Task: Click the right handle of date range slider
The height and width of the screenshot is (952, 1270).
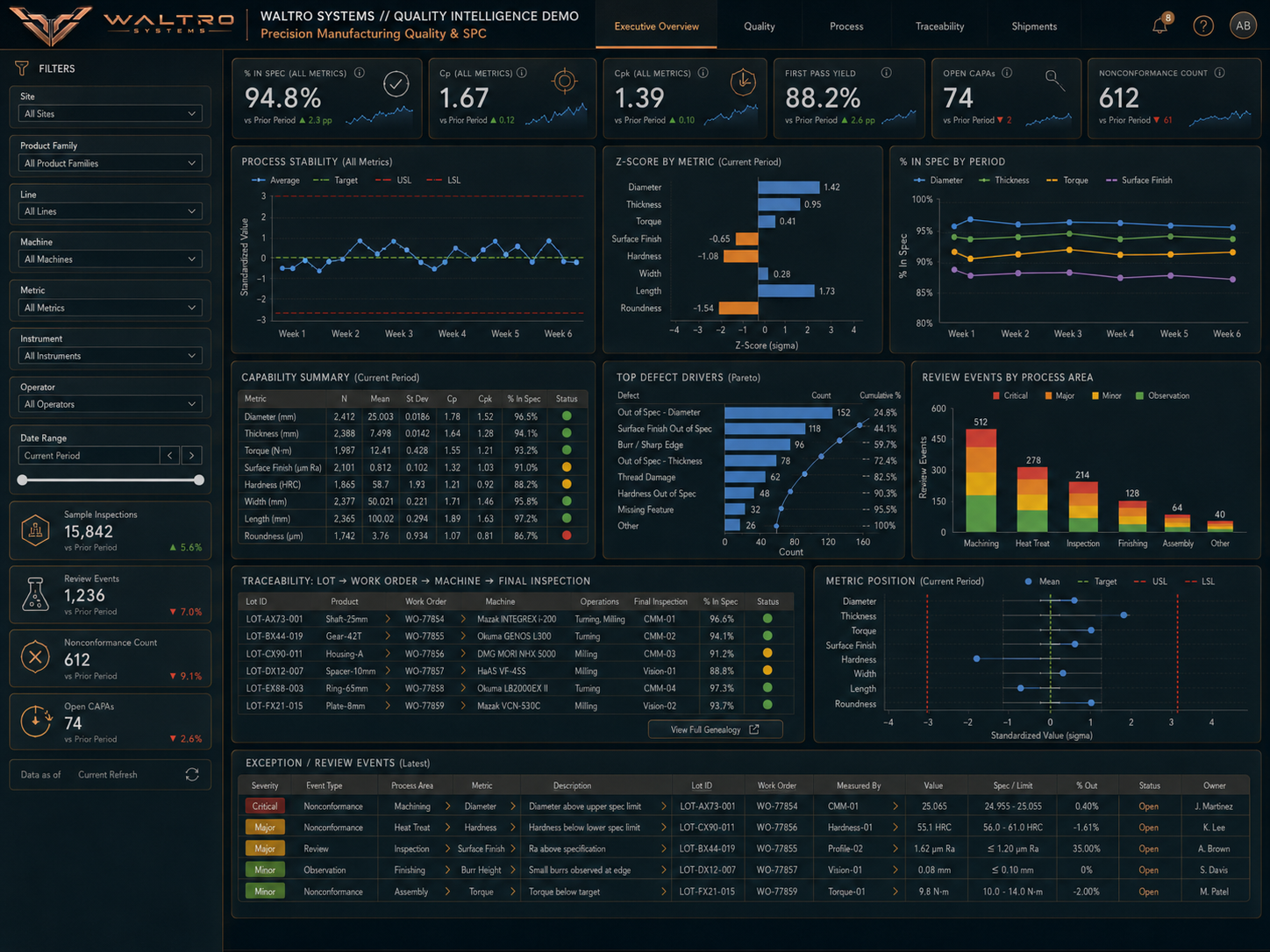Action: 199,480
